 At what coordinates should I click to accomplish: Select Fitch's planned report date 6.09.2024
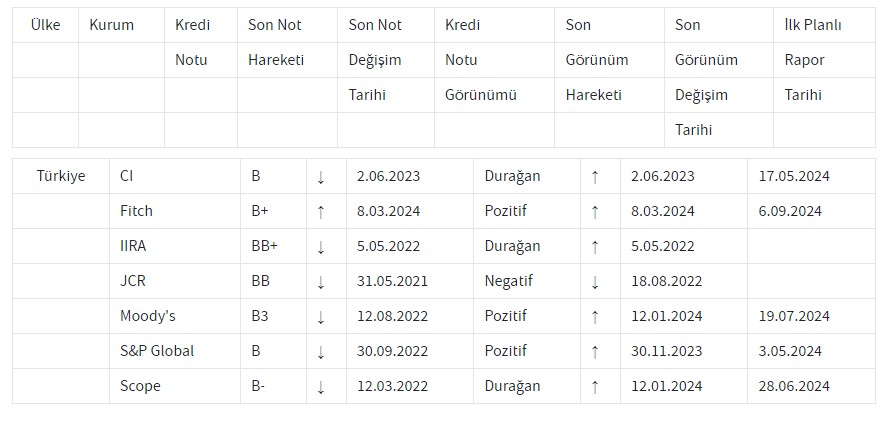tap(790, 211)
